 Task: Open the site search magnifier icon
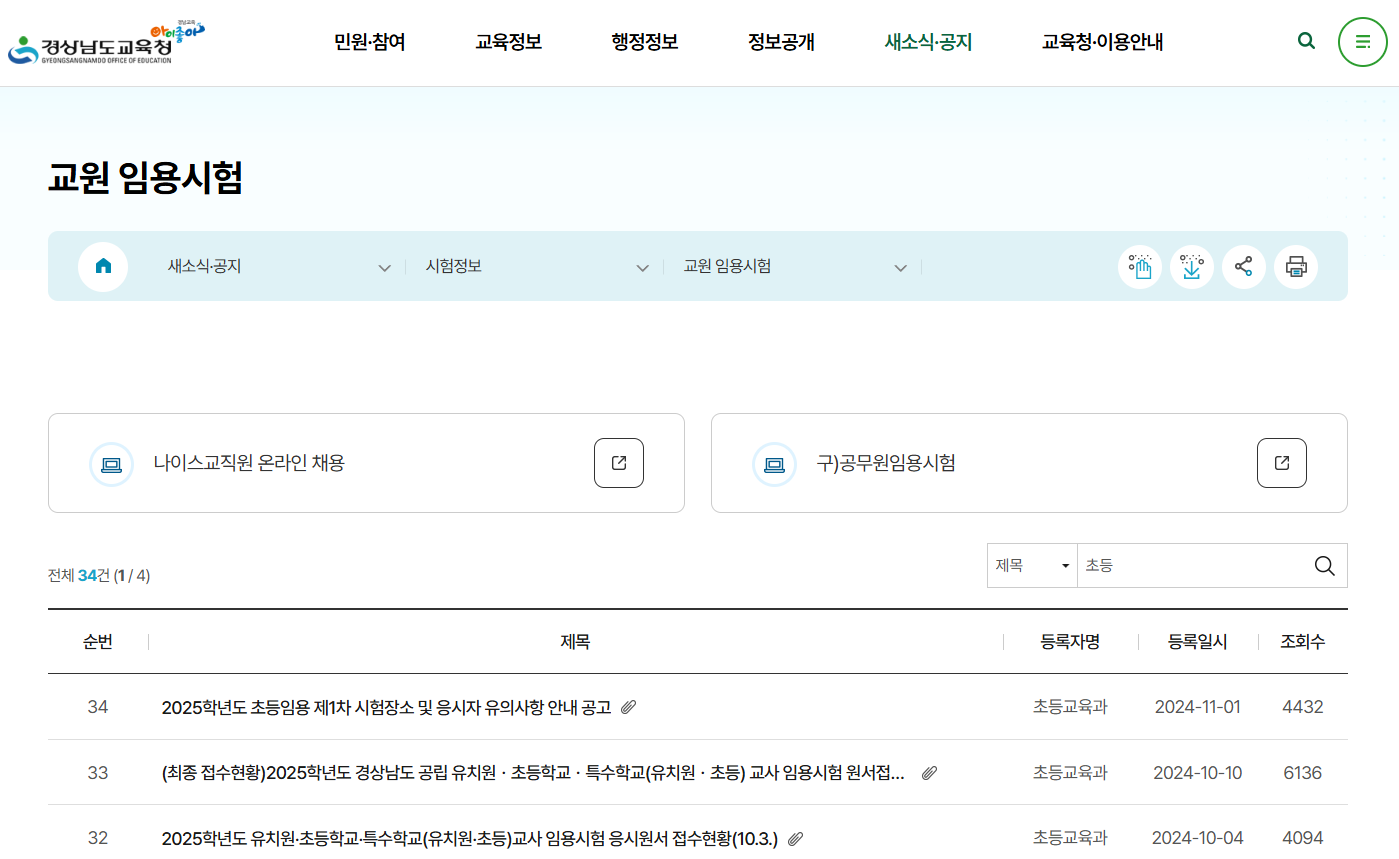pos(1306,41)
